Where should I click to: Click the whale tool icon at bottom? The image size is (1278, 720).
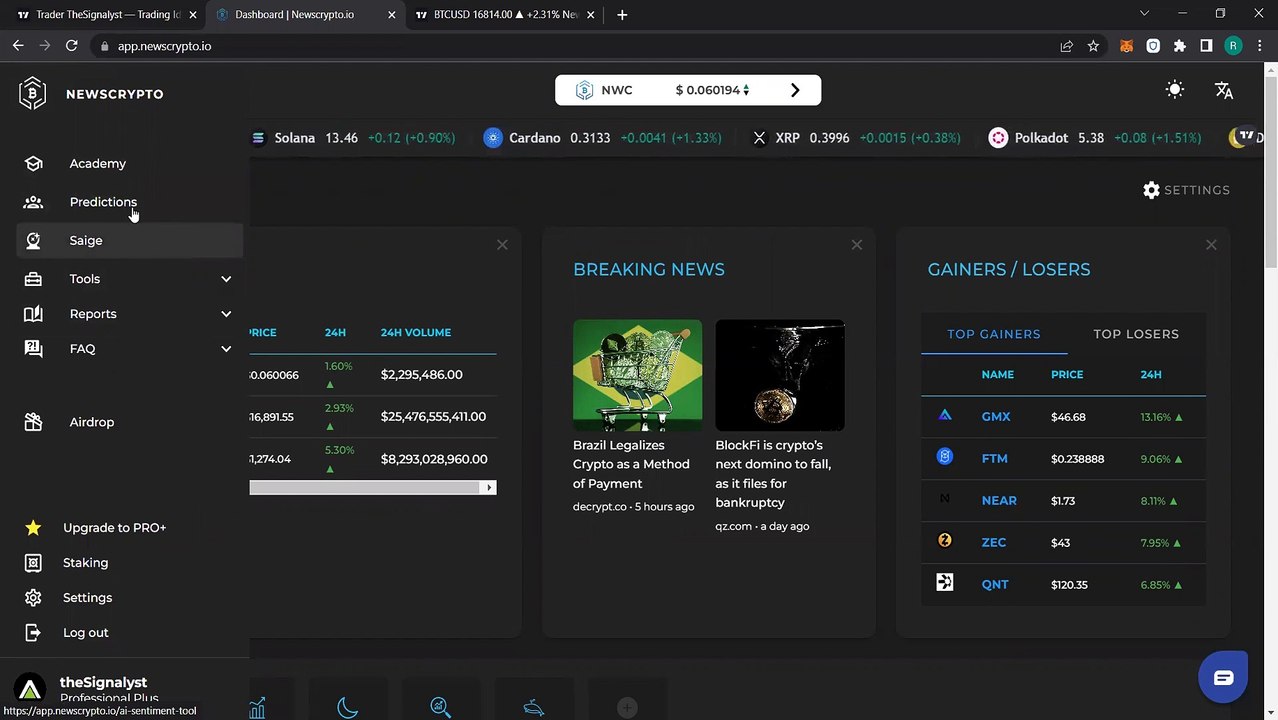tap(534, 708)
